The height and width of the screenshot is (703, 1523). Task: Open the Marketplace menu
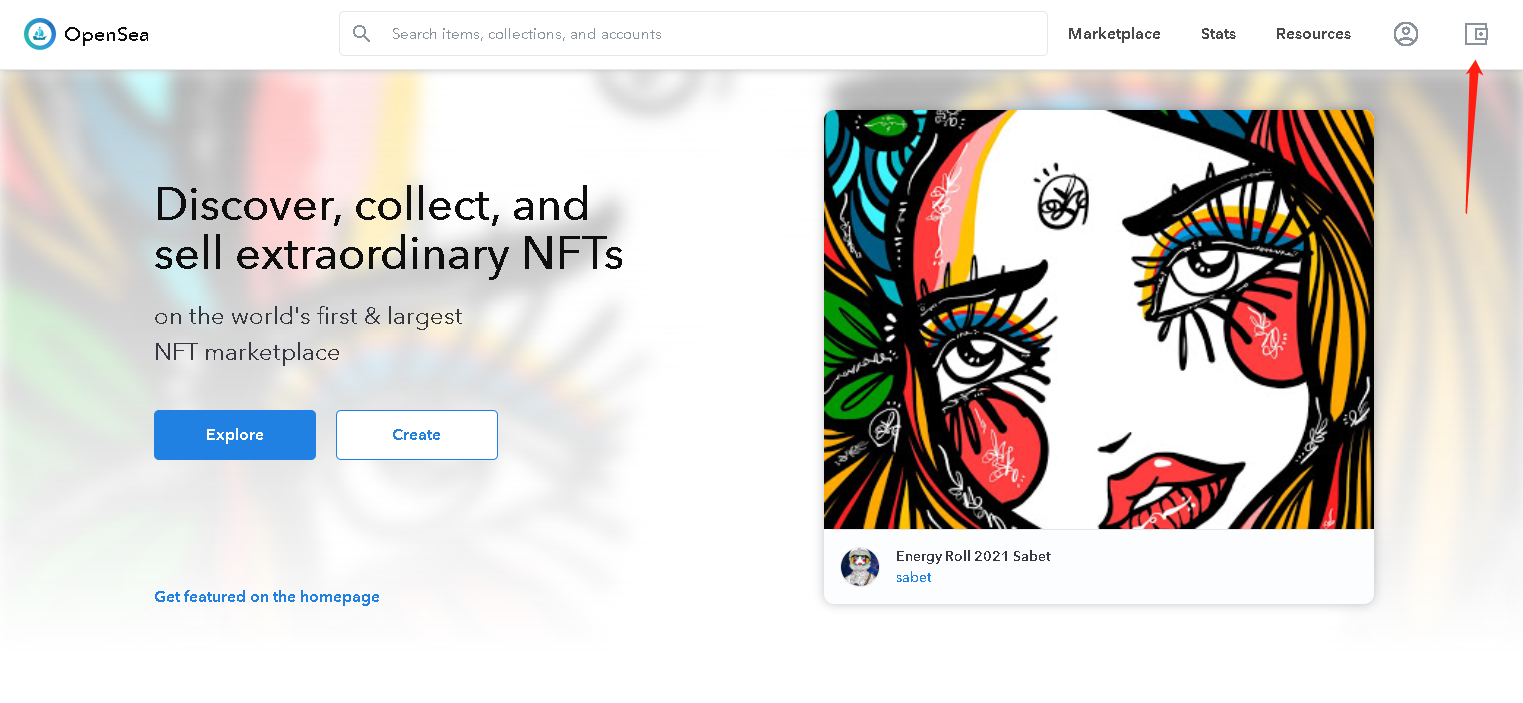tap(1114, 34)
